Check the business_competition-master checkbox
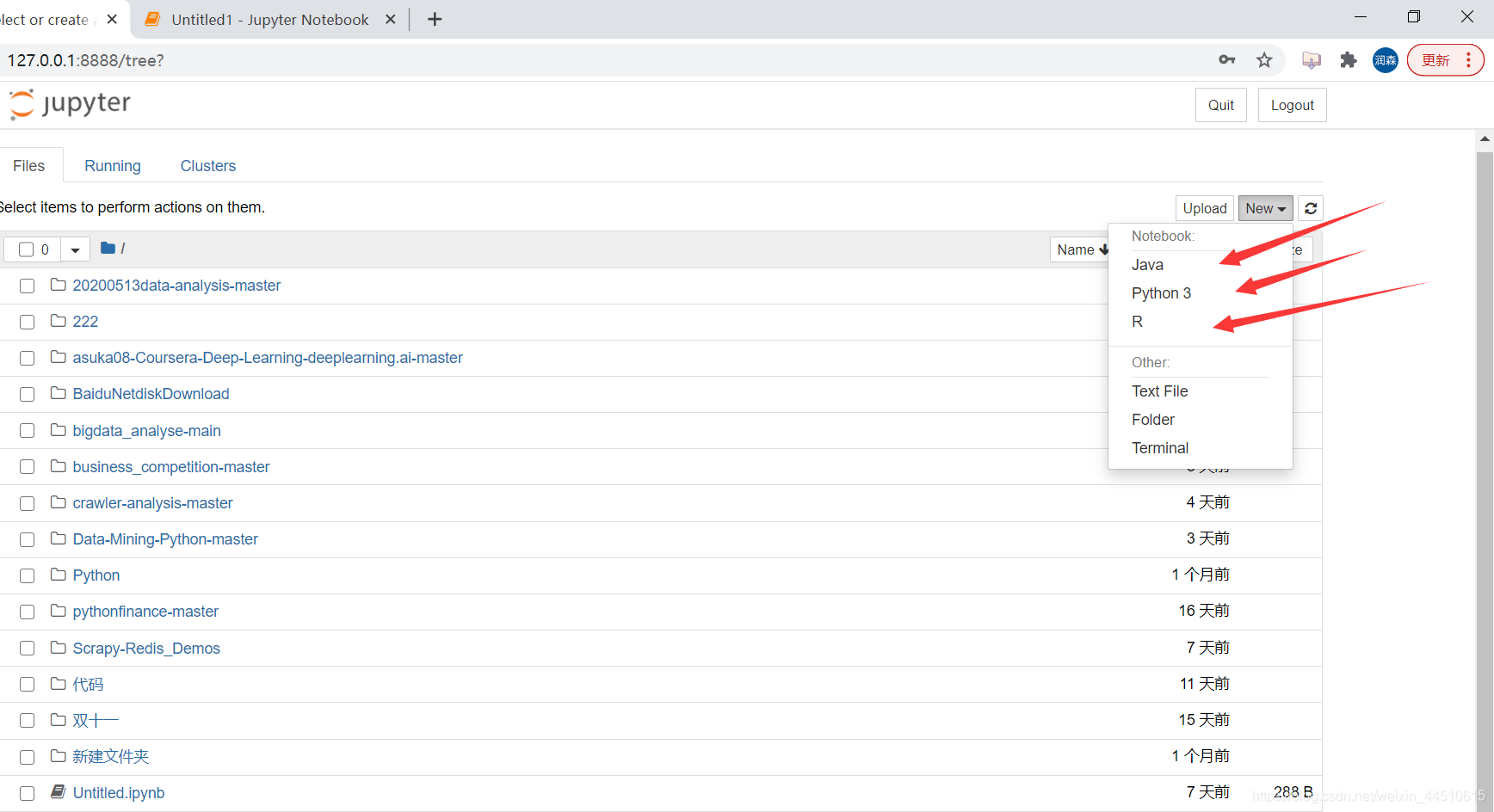The image size is (1494, 812). click(x=27, y=467)
